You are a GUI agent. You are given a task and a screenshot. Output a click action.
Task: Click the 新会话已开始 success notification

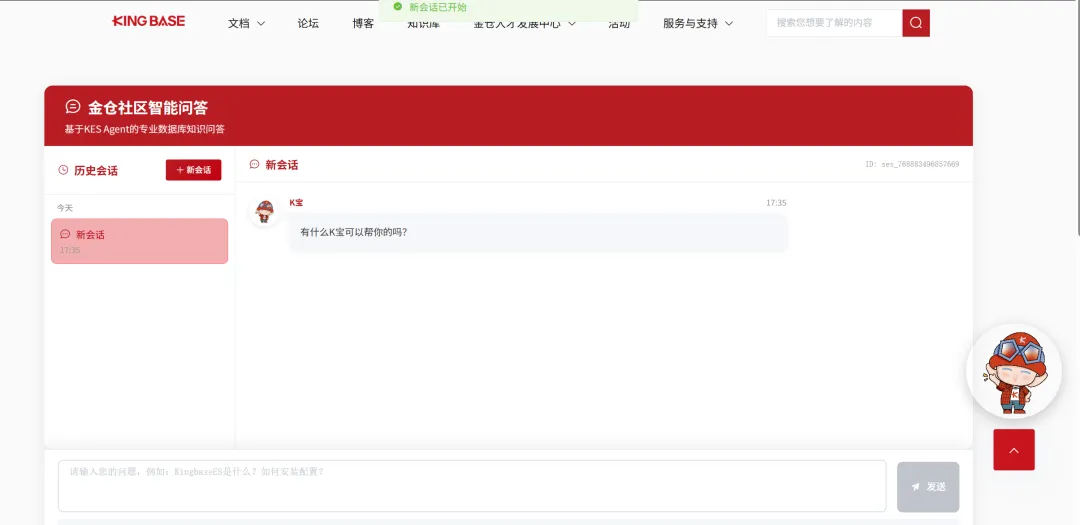(x=508, y=8)
